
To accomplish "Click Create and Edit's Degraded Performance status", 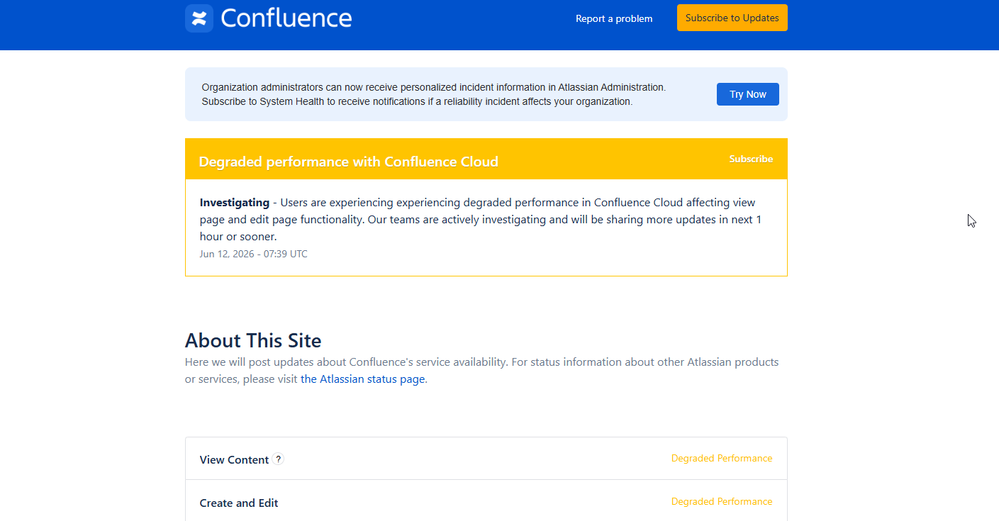I will tap(721, 501).
